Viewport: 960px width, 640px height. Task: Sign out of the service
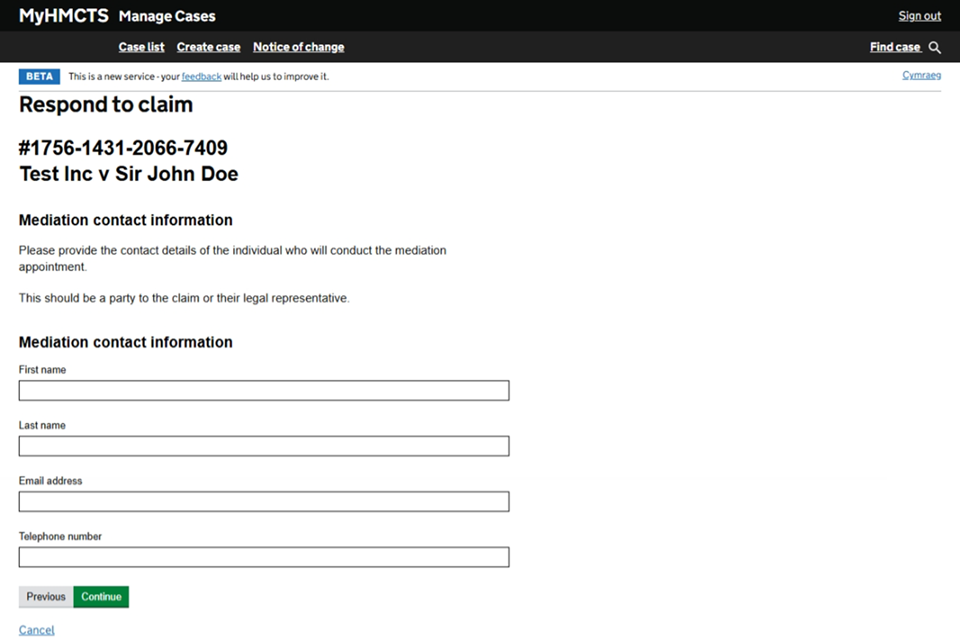[919, 16]
